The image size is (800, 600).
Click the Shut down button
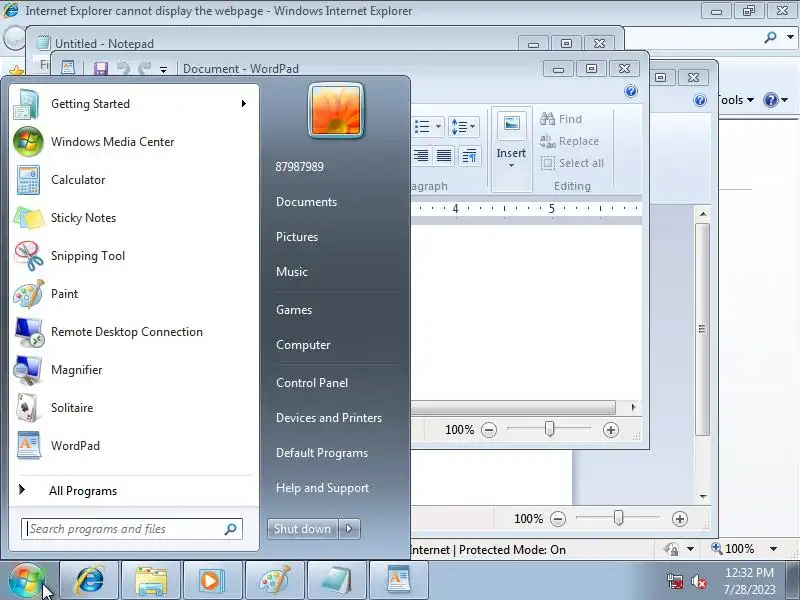(303, 529)
